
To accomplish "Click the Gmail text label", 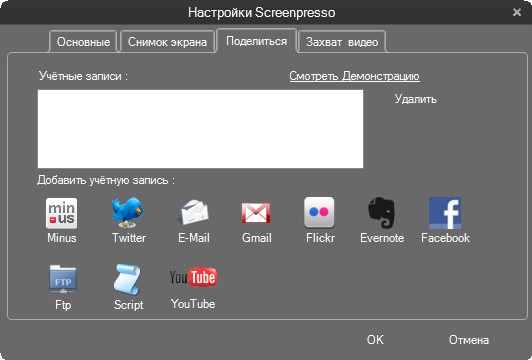I will pyautogui.click(x=256, y=238).
